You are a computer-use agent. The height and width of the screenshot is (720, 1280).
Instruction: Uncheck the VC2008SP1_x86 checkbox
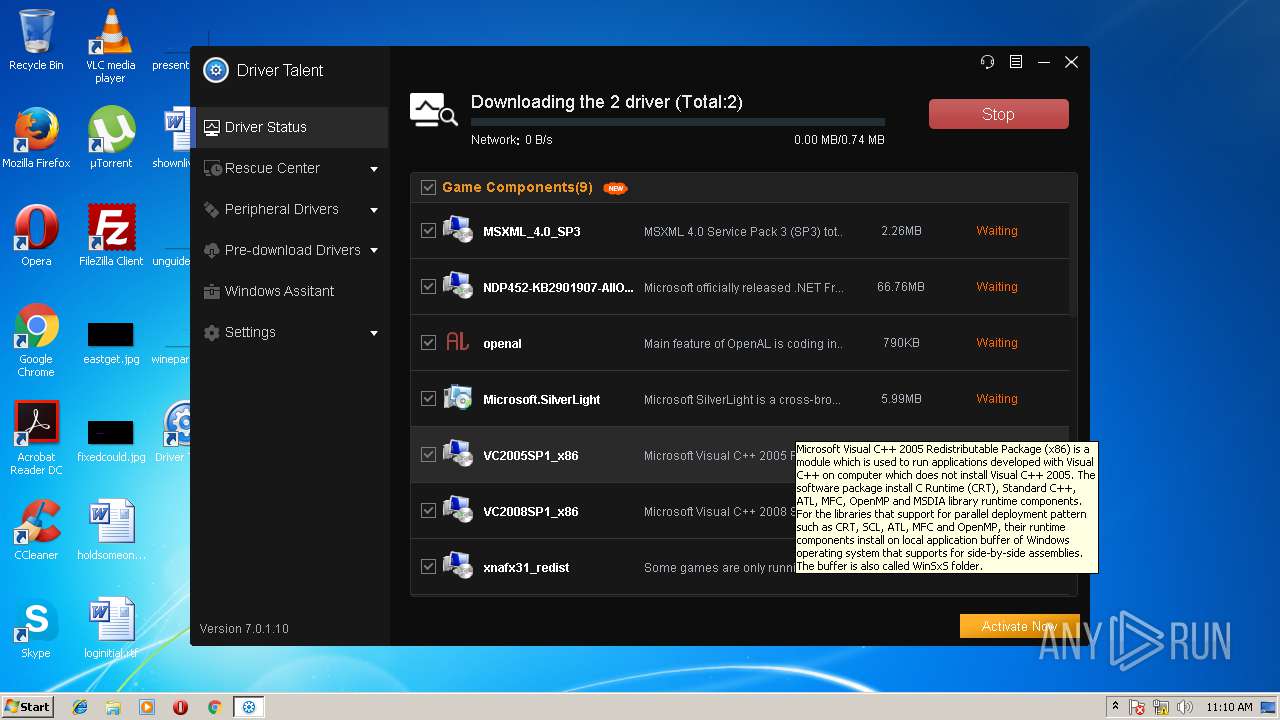pos(428,511)
